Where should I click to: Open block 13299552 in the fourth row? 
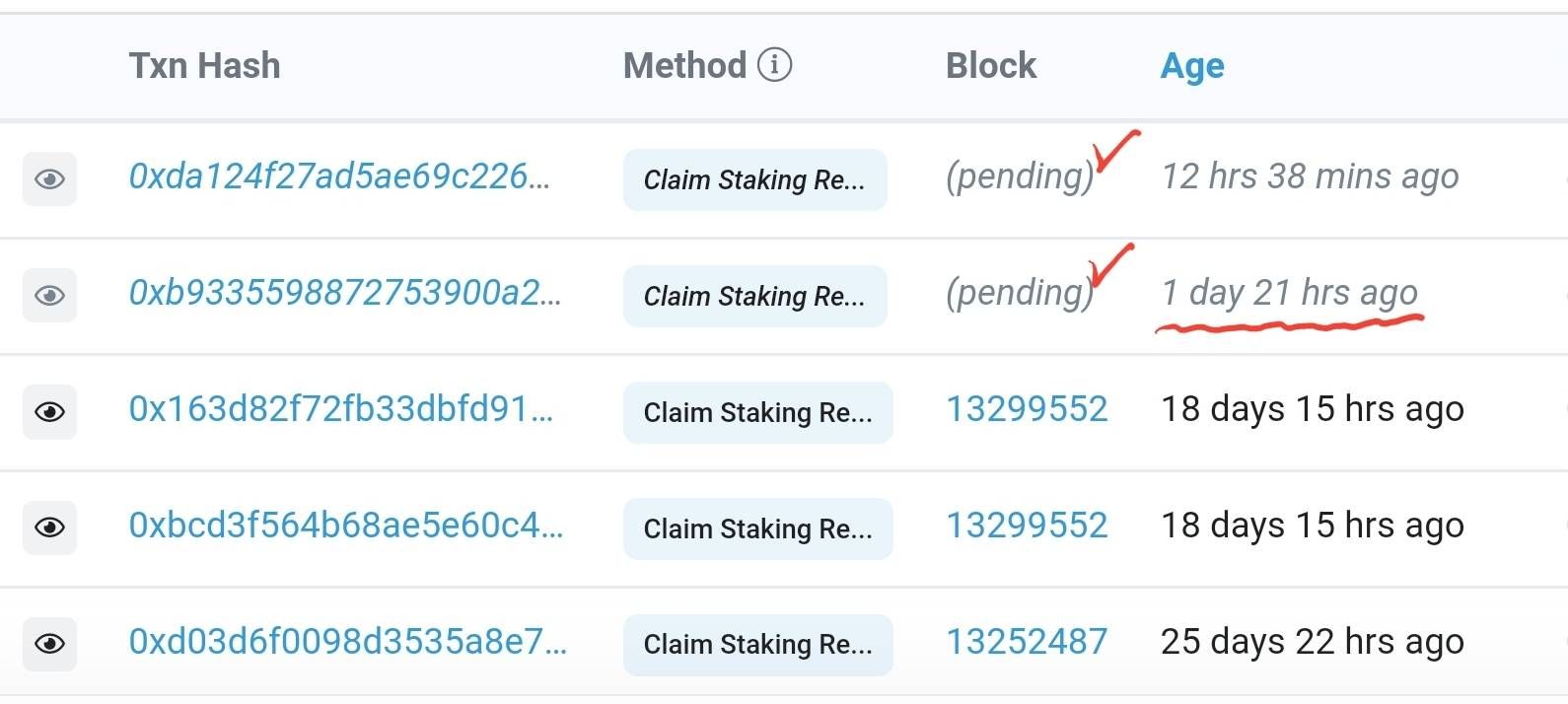click(1027, 526)
